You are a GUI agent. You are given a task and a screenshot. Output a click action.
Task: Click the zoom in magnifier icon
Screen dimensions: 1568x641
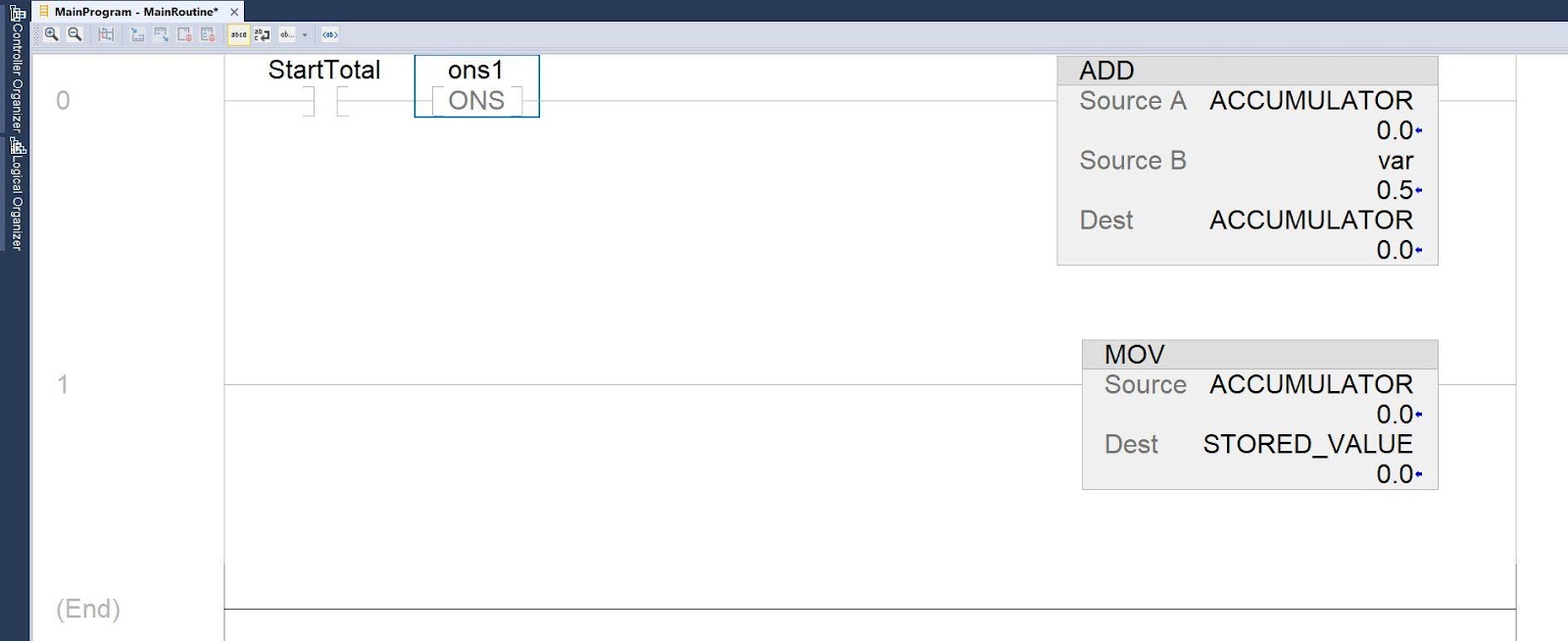tap(51, 34)
